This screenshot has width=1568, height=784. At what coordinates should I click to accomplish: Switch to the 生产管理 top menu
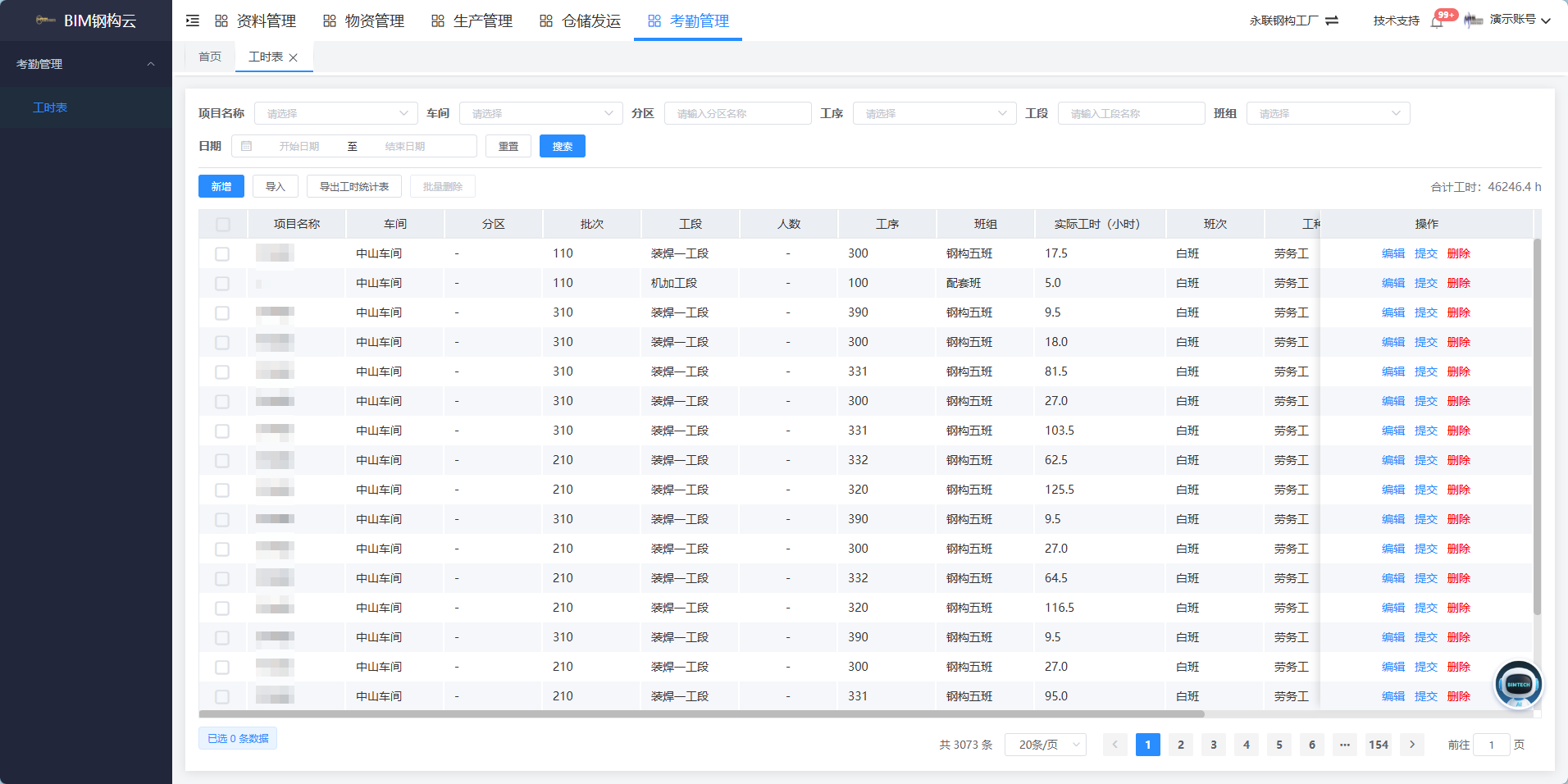tap(472, 21)
